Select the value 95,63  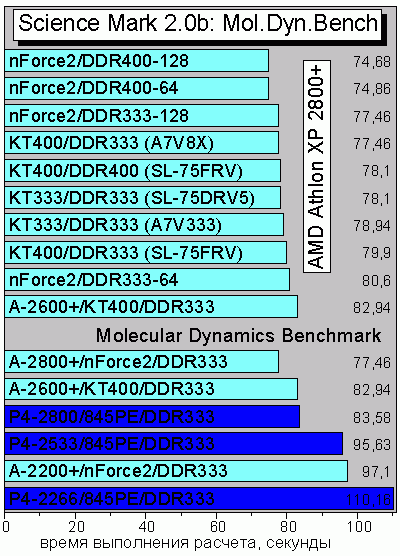(x=372, y=444)
